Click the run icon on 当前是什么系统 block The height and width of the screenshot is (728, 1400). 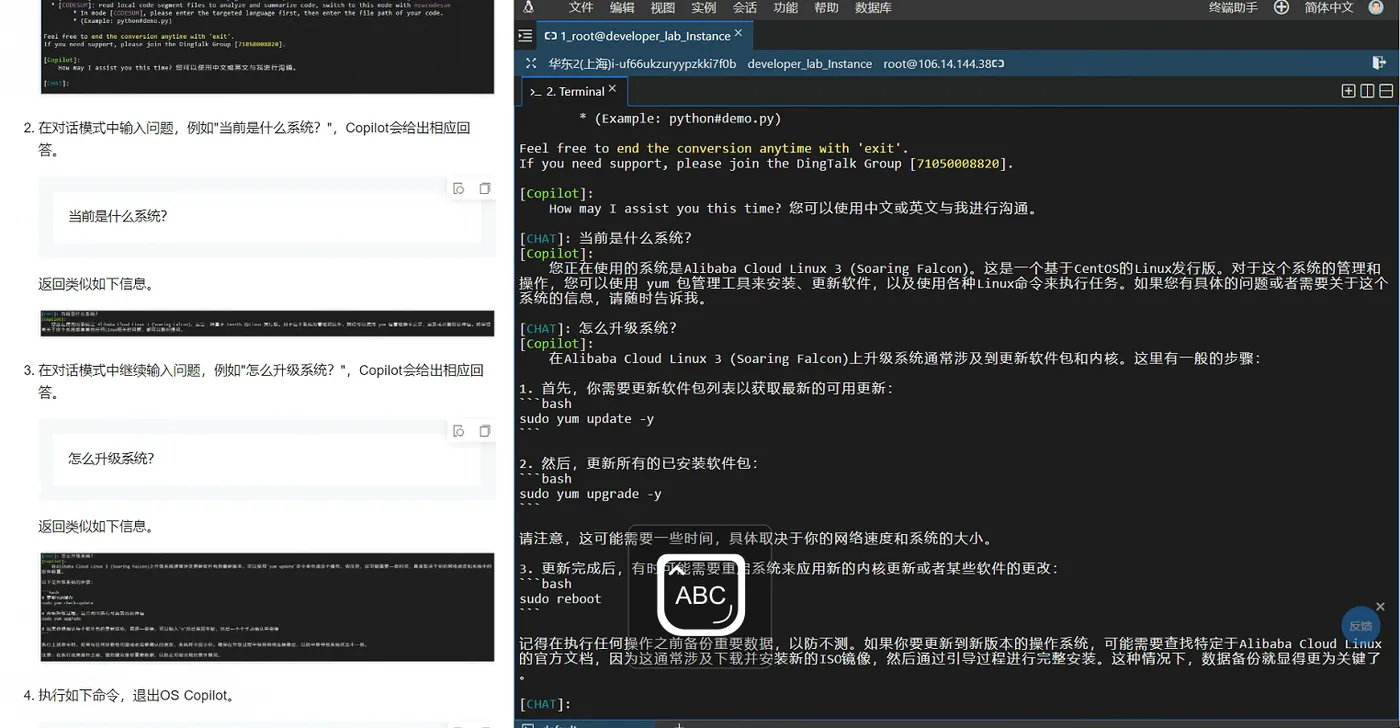point(458,188)
